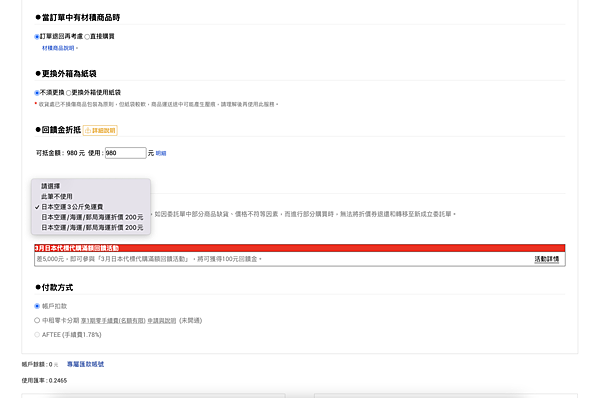
Task: Open the 材積商品說明 link
Action: [58, 48]
